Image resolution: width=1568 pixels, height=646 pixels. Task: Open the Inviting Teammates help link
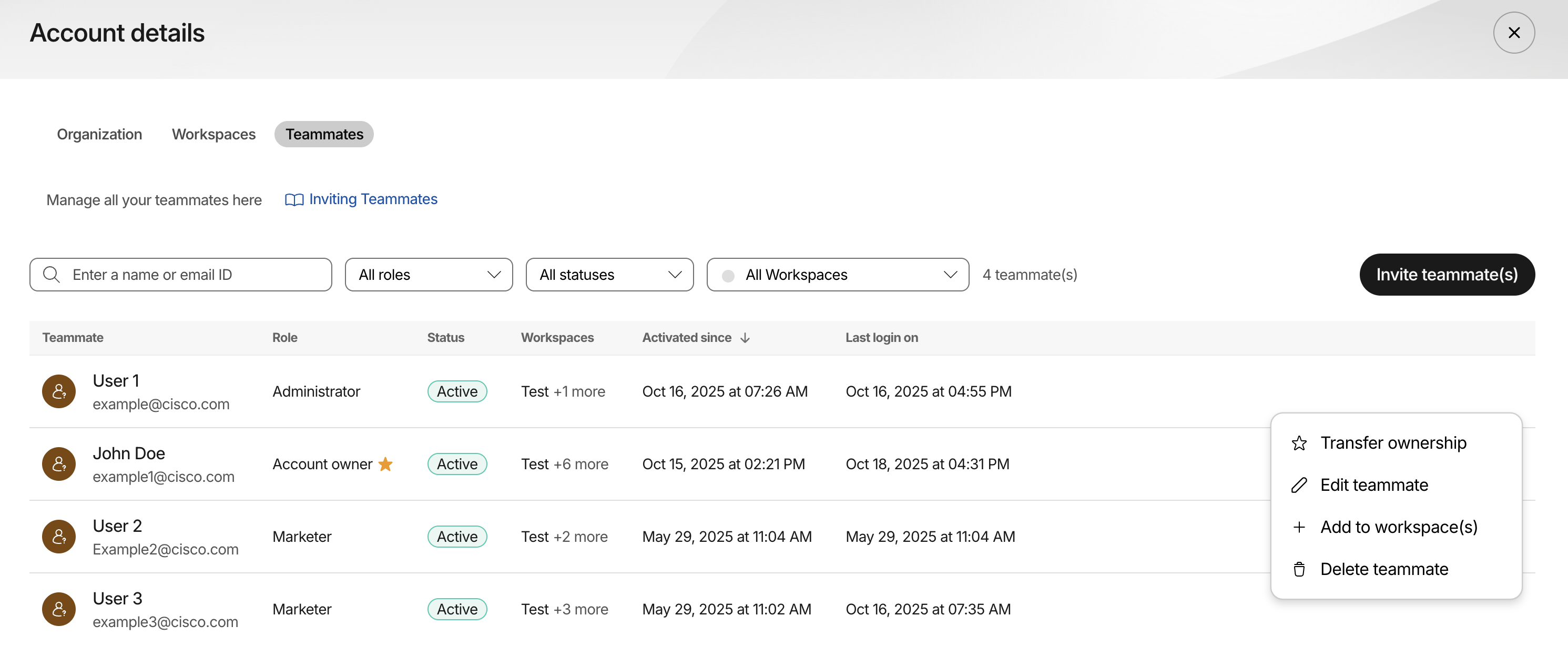point(373,199)
